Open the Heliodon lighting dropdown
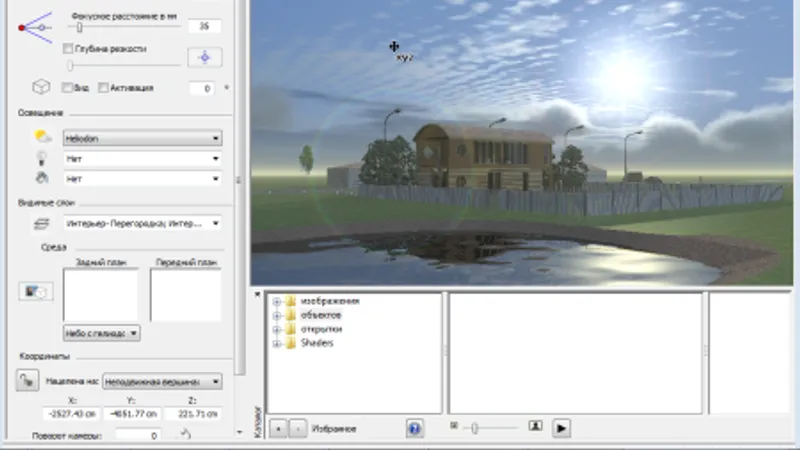Screen dimensions: 800x450 tap(142, 138)
